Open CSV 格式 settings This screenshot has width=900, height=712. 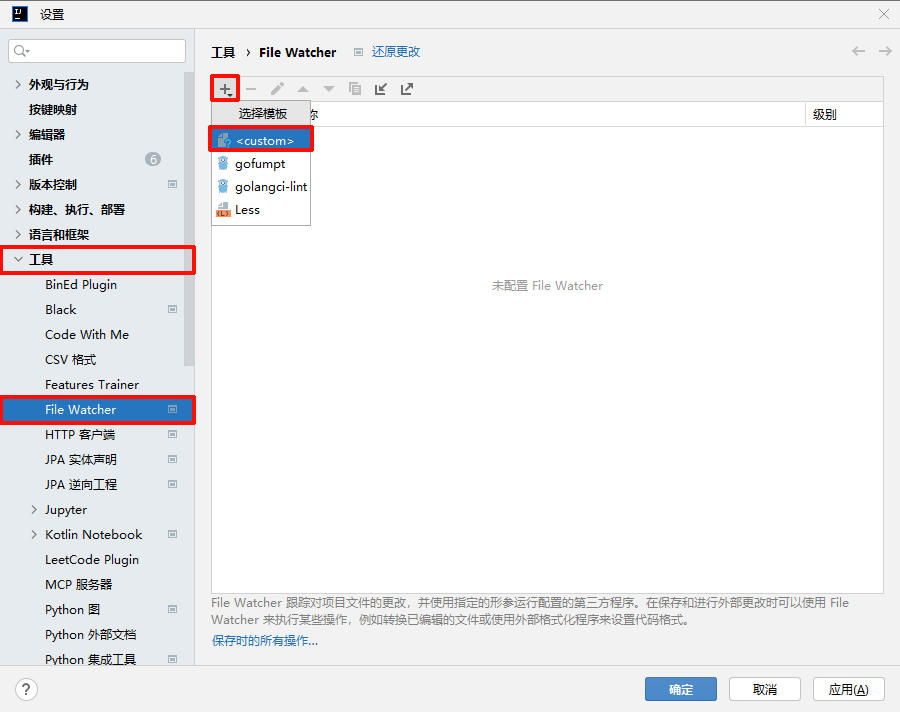point(71,359)
